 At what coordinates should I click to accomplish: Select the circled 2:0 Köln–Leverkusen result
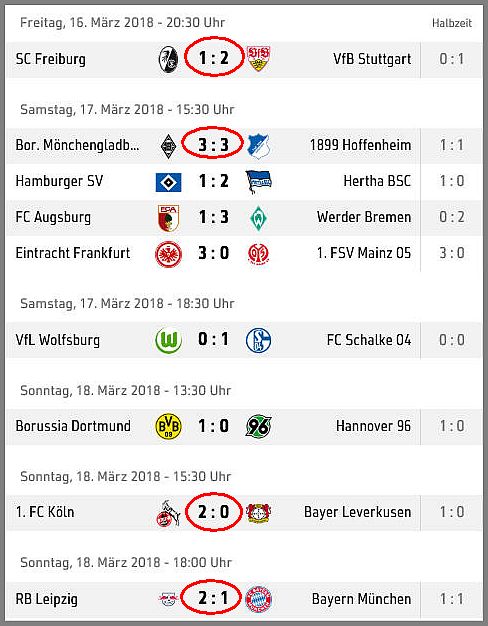214,511
